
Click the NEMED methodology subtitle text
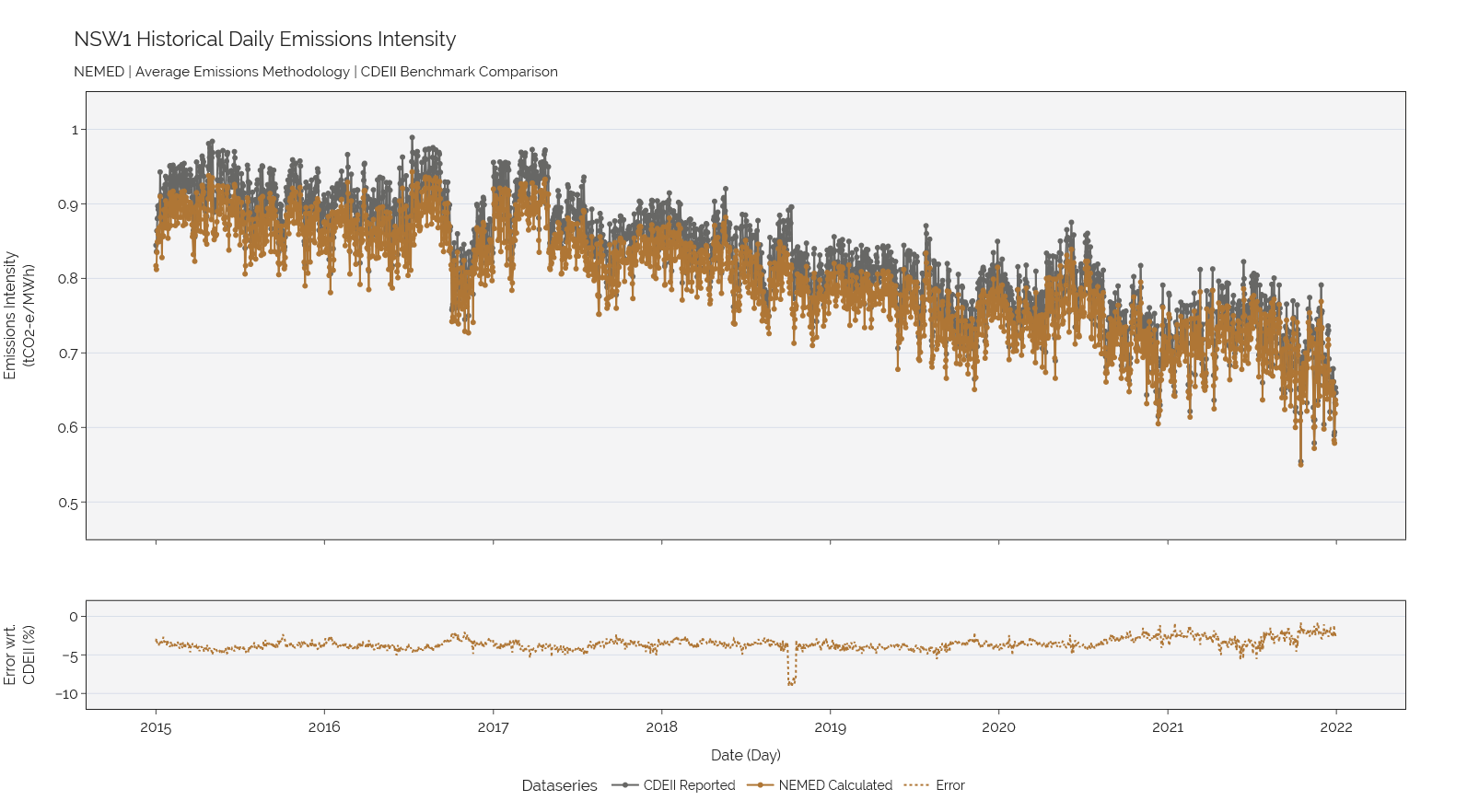click(x=316, y=72)
